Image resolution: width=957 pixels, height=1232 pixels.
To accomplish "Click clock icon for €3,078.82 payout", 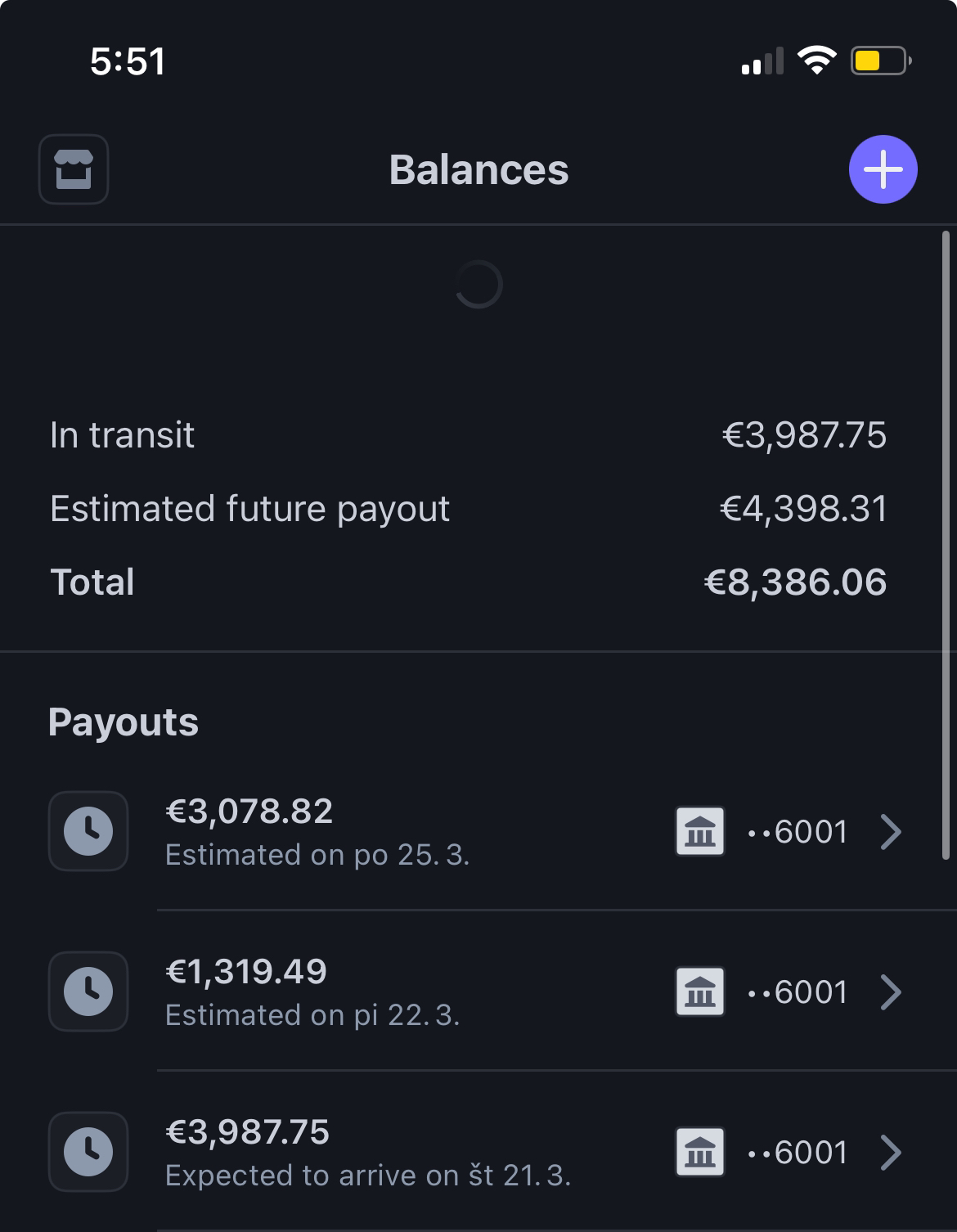I will pyautogui.click(x=88, y=831).
